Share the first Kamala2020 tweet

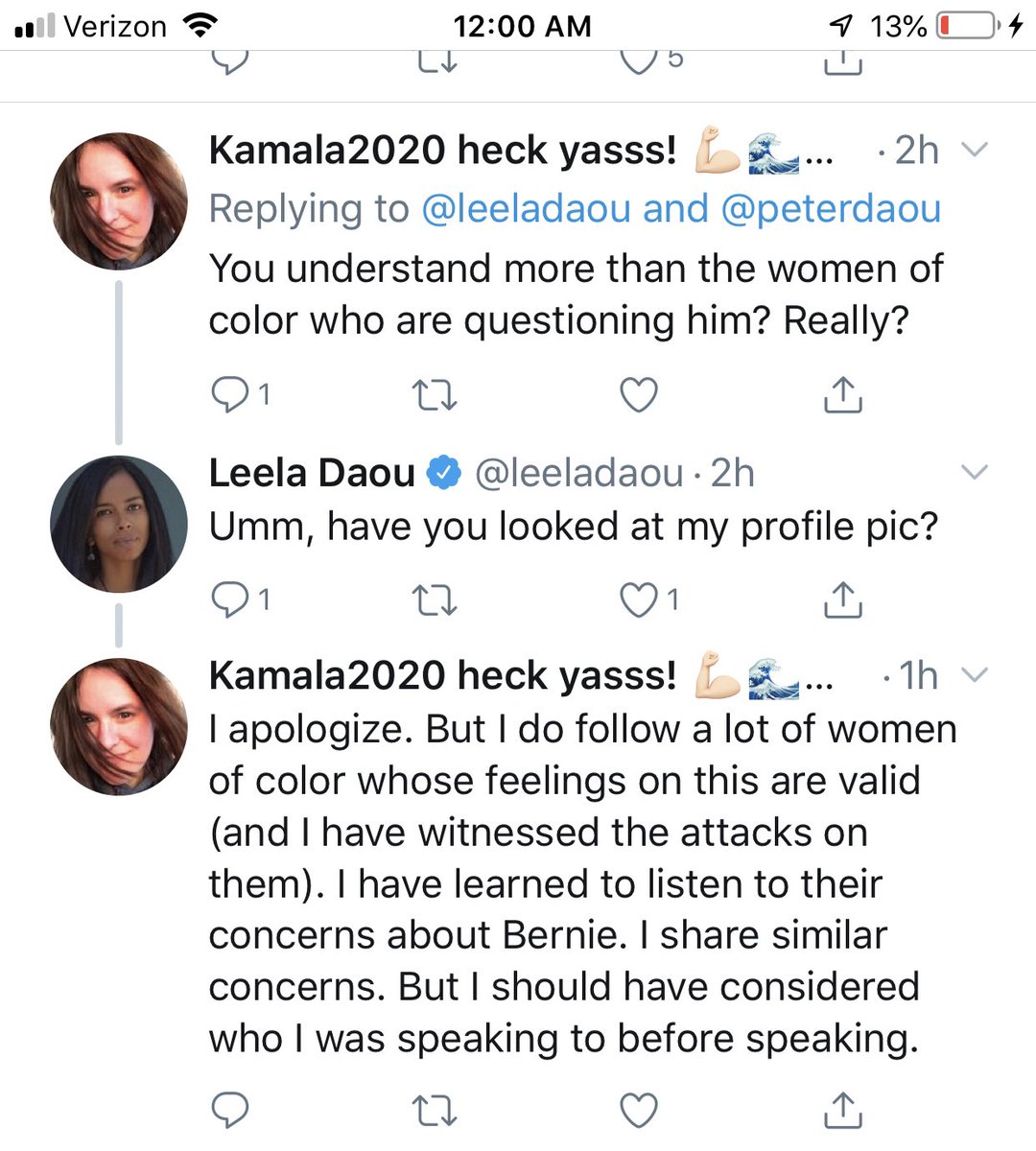(x=843, y=394)
